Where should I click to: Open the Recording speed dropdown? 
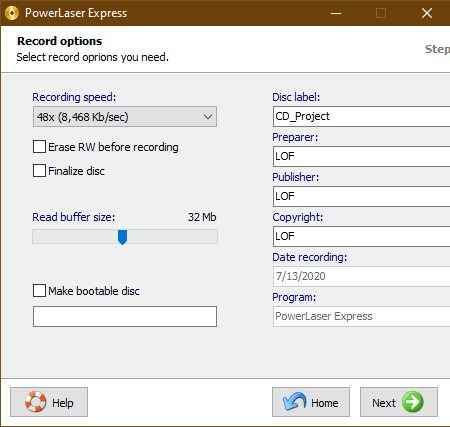[125, 117]
